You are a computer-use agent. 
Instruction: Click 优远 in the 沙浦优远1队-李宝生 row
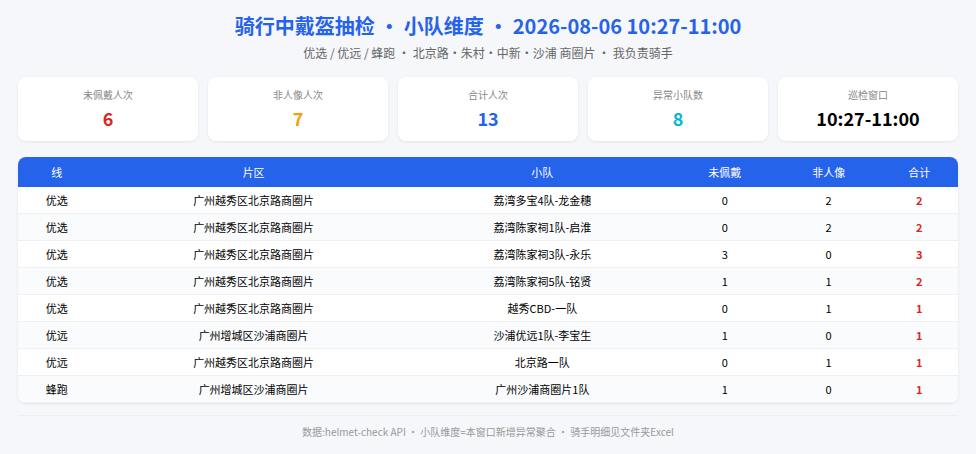pyautogui.click(x=57, y=336)
